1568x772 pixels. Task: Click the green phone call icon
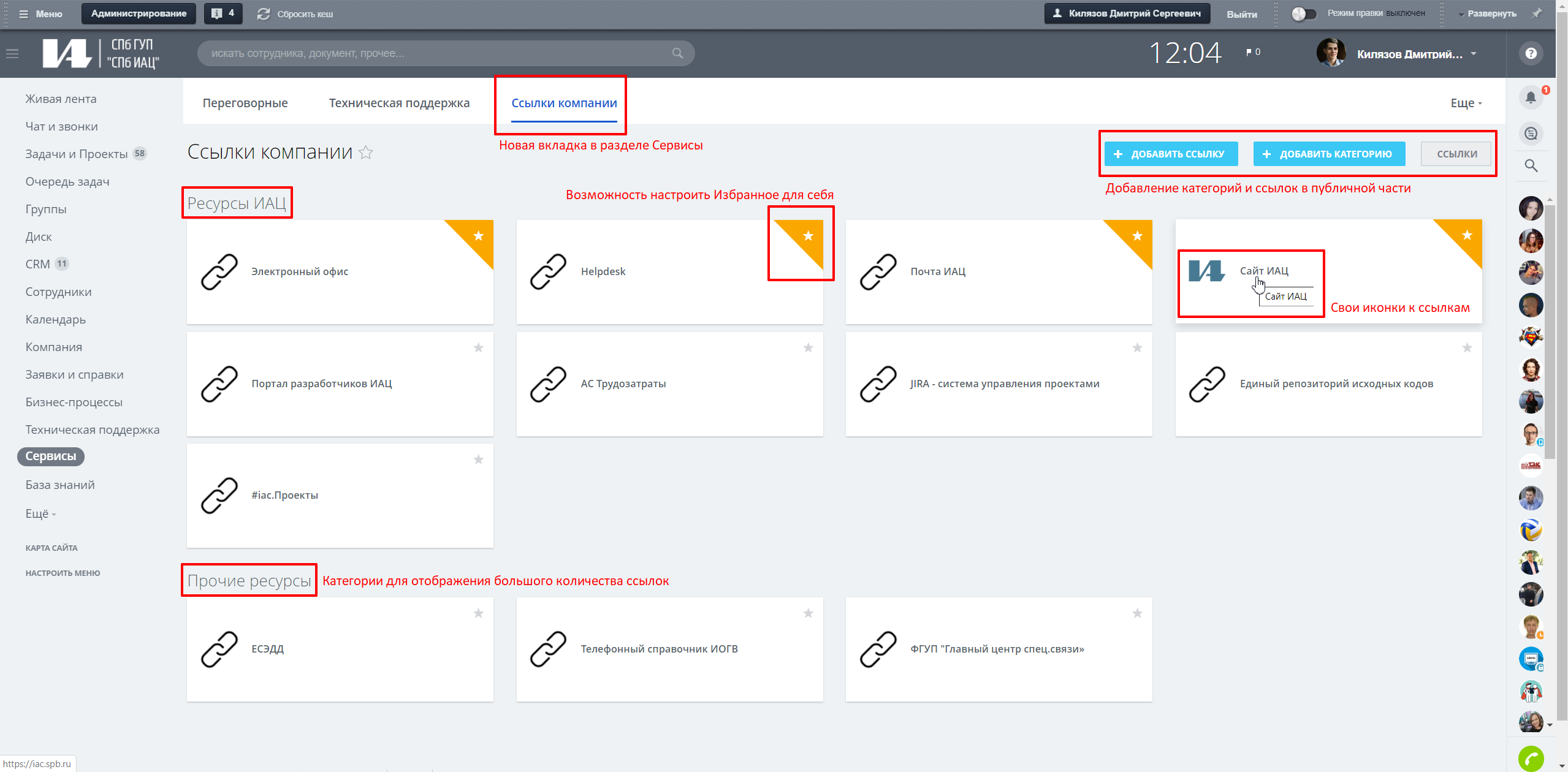coord(1531,759)
